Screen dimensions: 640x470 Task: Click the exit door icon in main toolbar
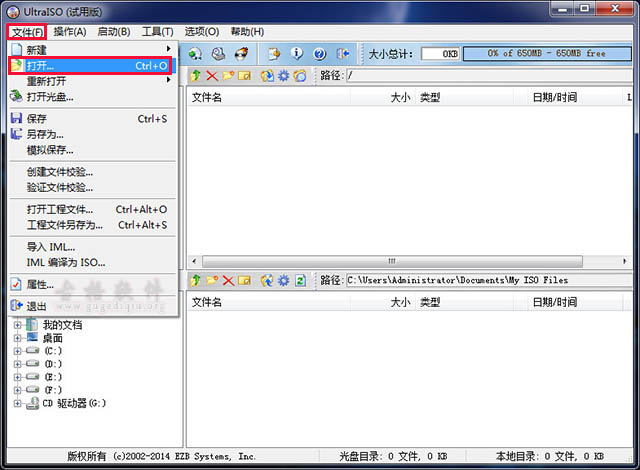(x=344, y=53)
